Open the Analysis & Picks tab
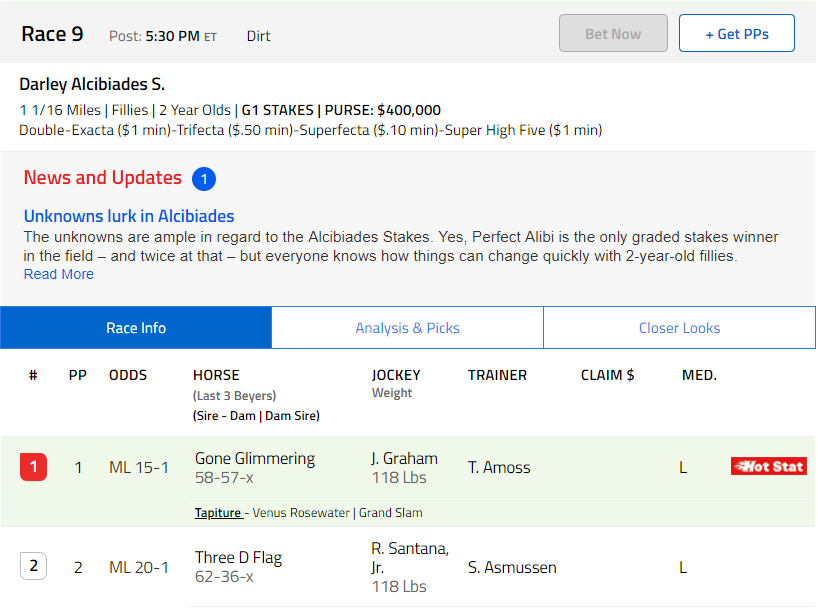This screenshot has width=818, height=609. tap(407, 328)
